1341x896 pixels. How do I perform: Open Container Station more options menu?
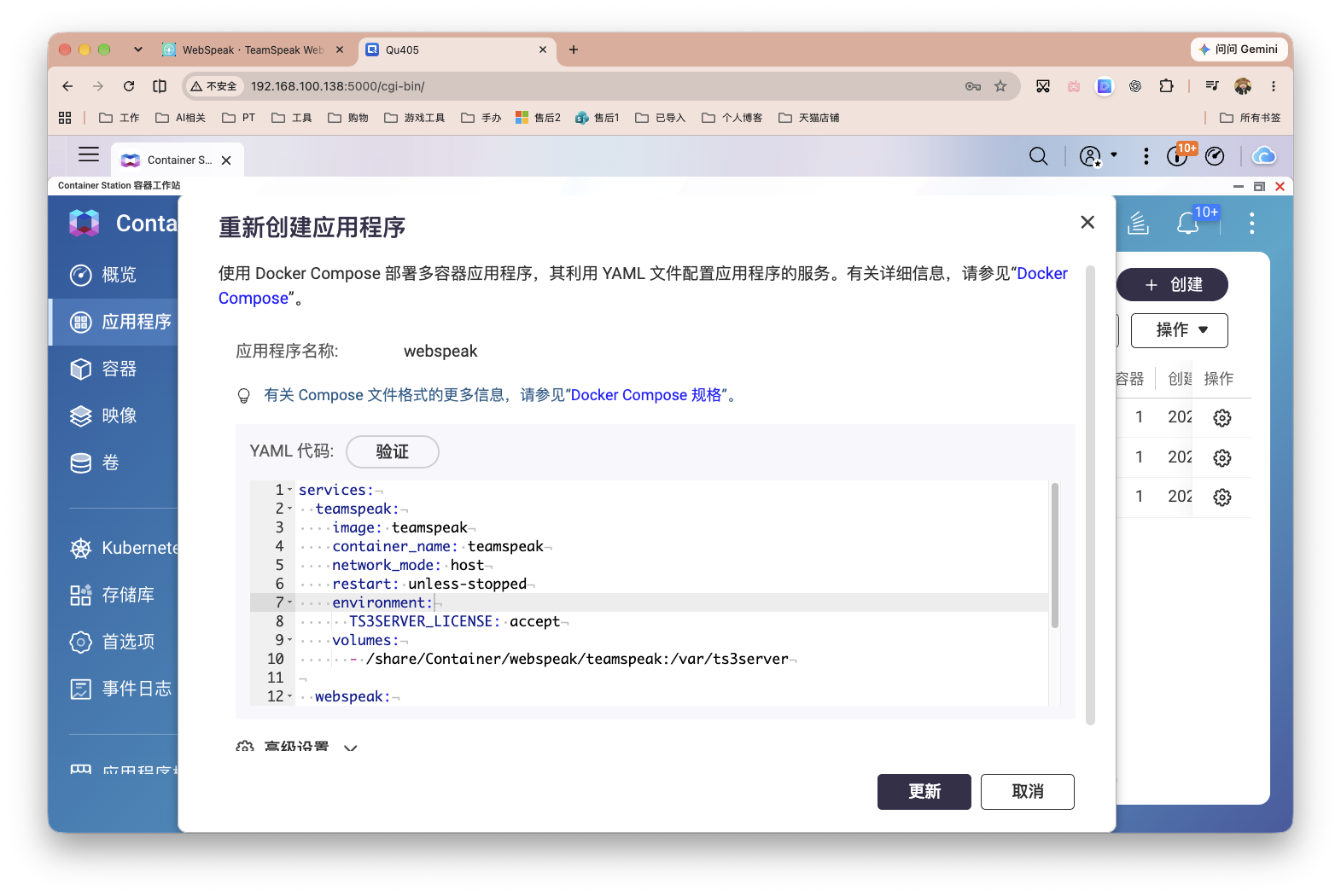tap(1251, 224)
